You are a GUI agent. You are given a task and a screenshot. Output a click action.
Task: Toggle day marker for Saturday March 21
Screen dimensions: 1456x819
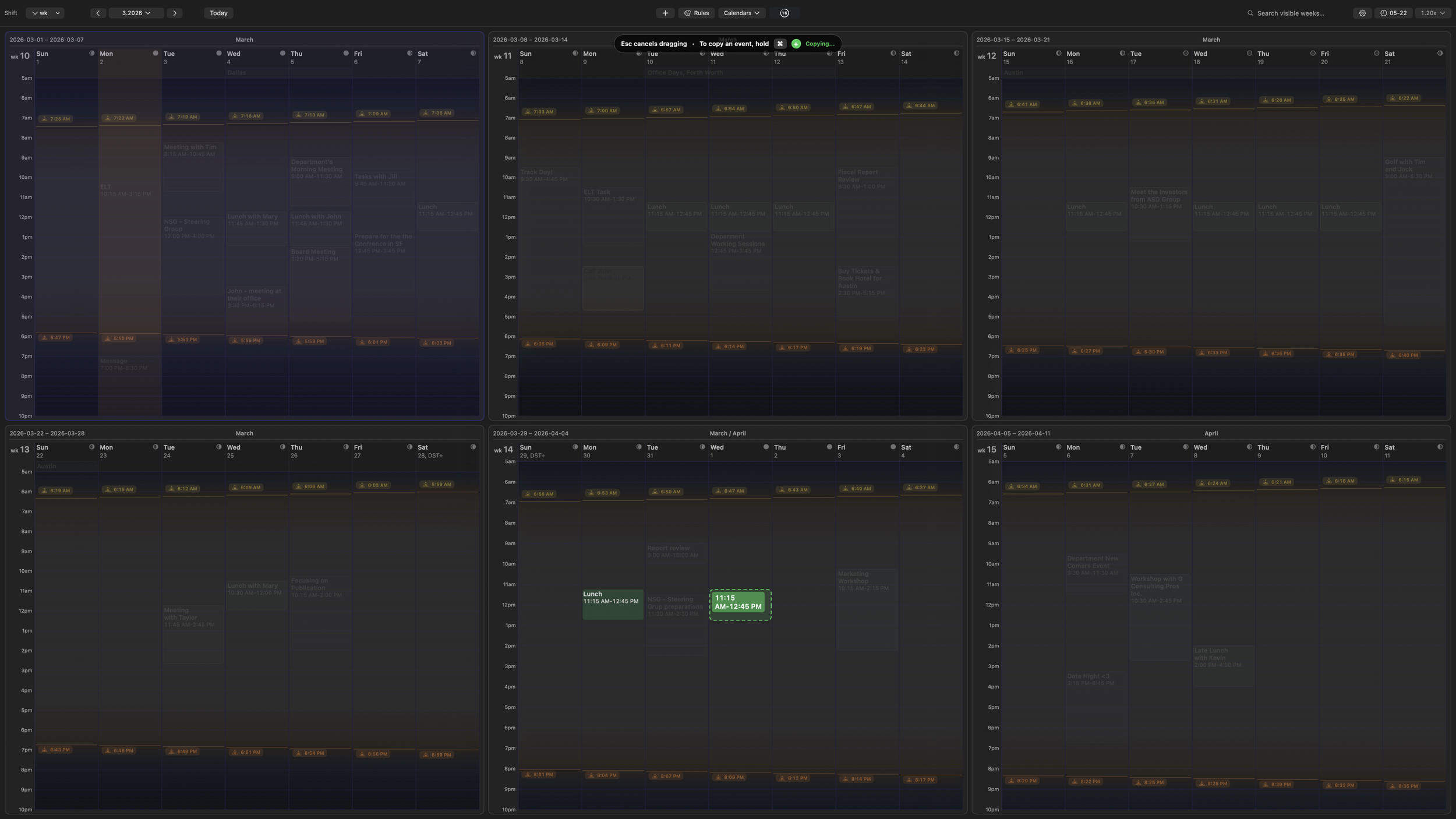coord(1440,53)
